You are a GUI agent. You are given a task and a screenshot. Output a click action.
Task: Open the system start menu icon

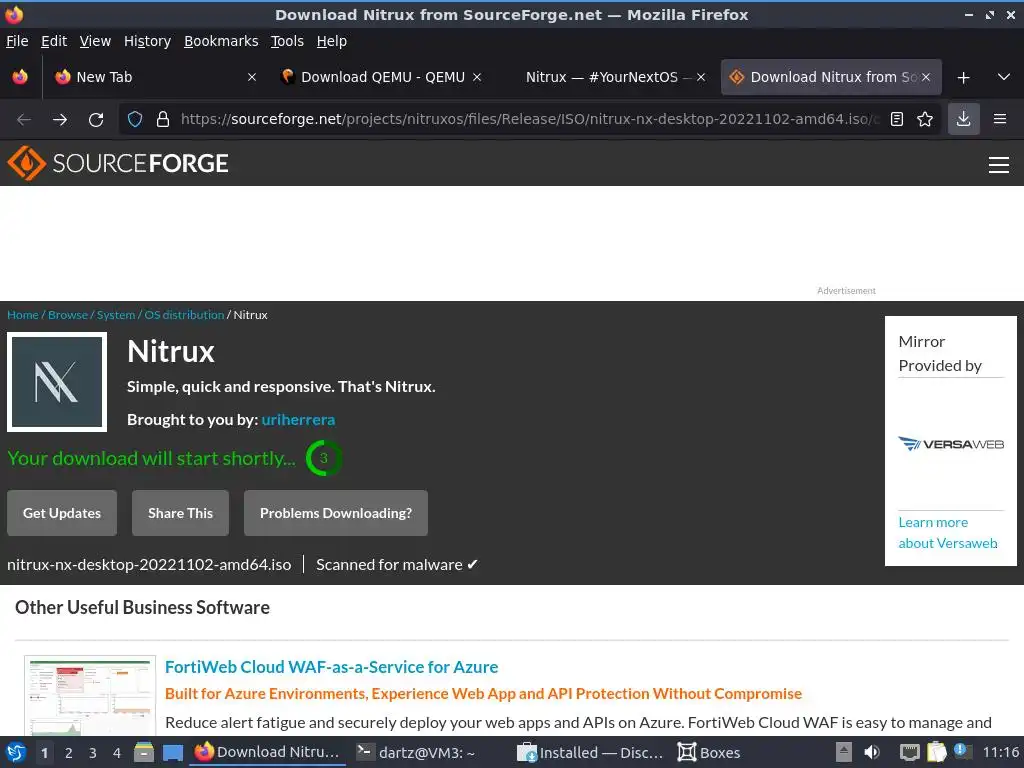click(16, 753)
